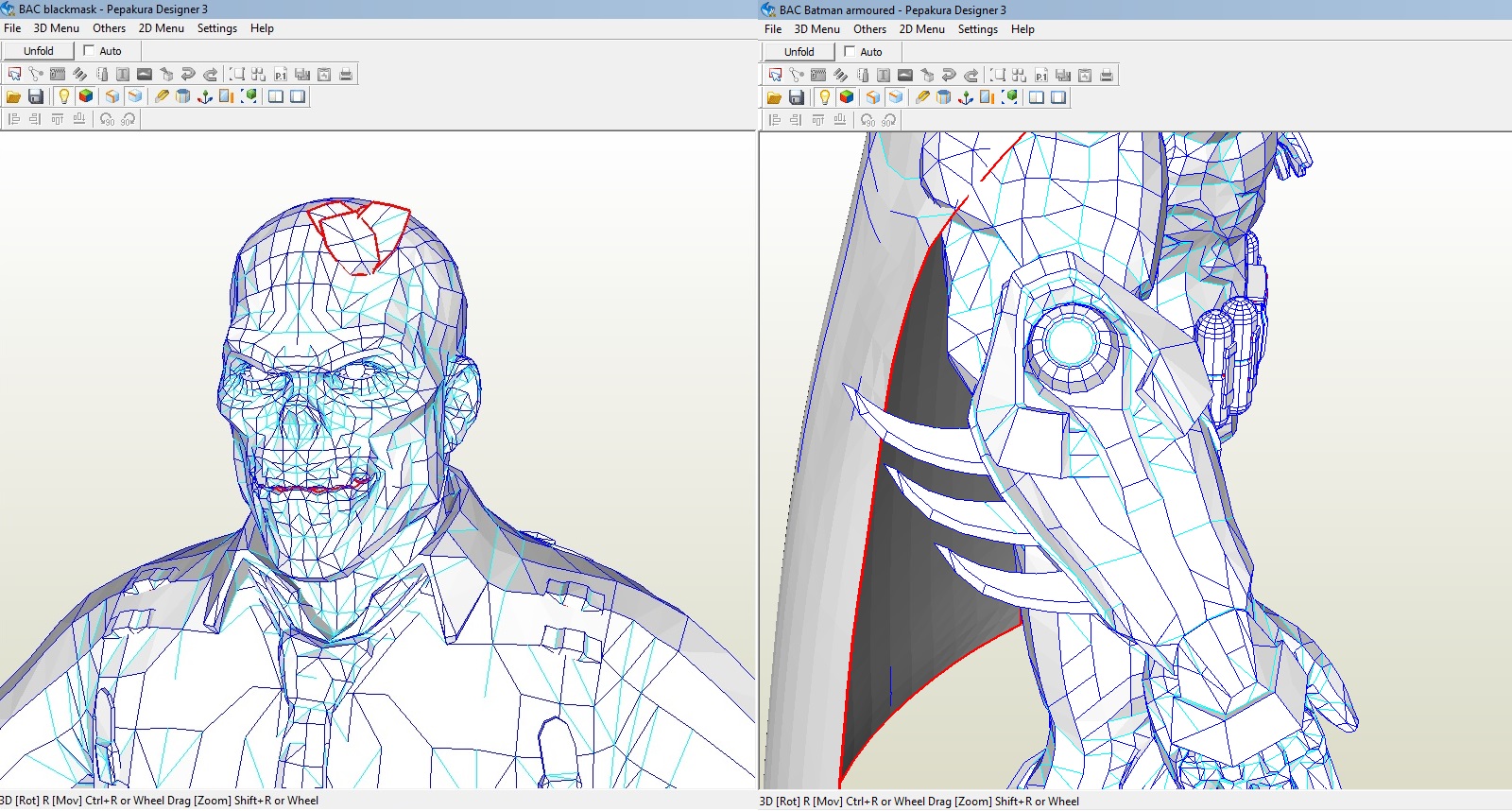Click the P.1 page settings icon in blackmask window
This screenshot has width=1512, height=811.
[x=281, y=74]
